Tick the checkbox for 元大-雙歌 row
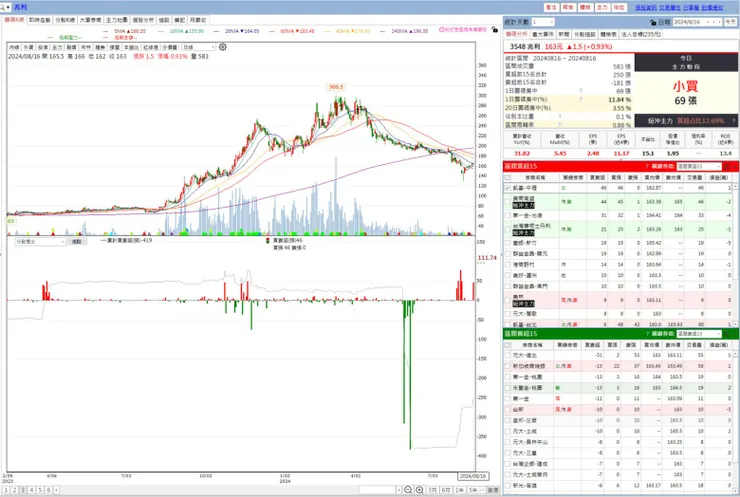 [508, 313]
